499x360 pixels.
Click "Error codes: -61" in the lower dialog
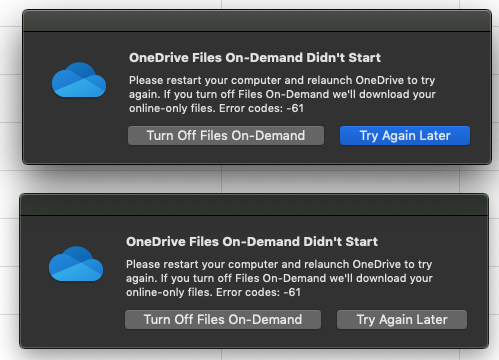[x=258, y=292]
